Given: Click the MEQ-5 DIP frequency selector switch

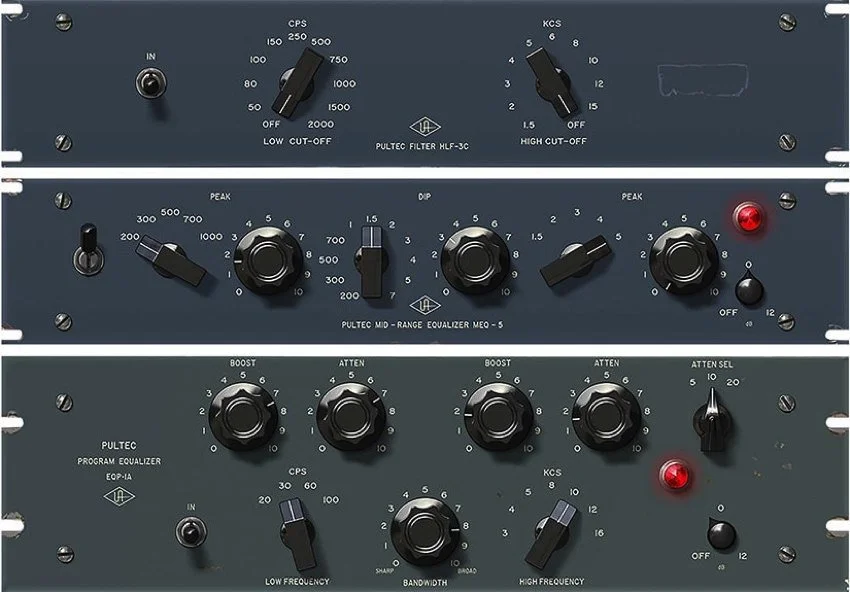Looking at the screenshot, I should (x=372, y=262).
